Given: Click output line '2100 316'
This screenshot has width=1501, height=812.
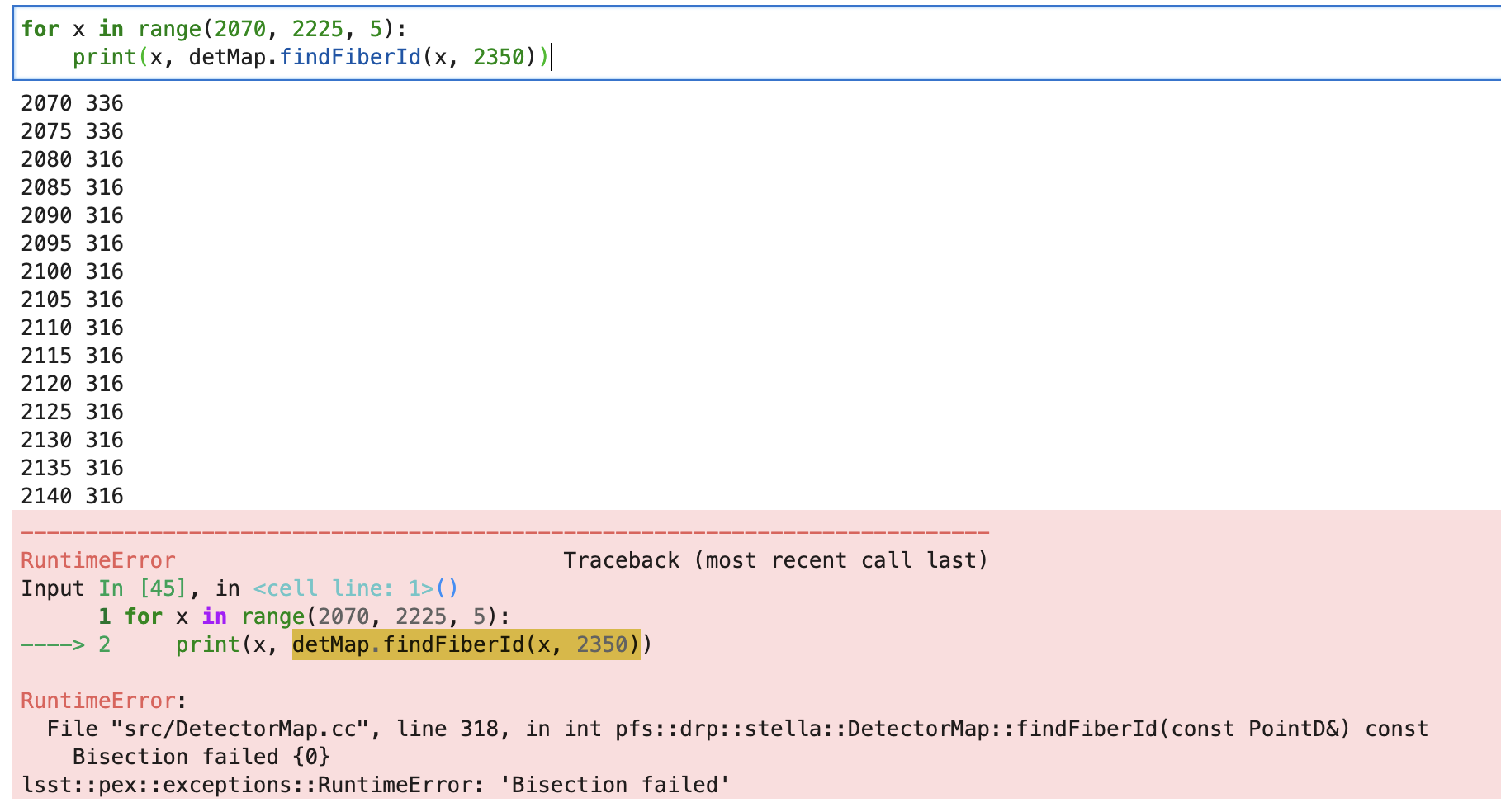Looking at the screenshot, I should [x=72, y=272].
